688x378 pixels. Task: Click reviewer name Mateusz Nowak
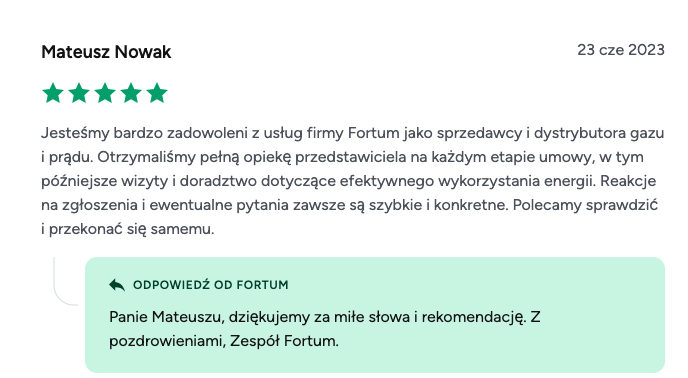106,52
